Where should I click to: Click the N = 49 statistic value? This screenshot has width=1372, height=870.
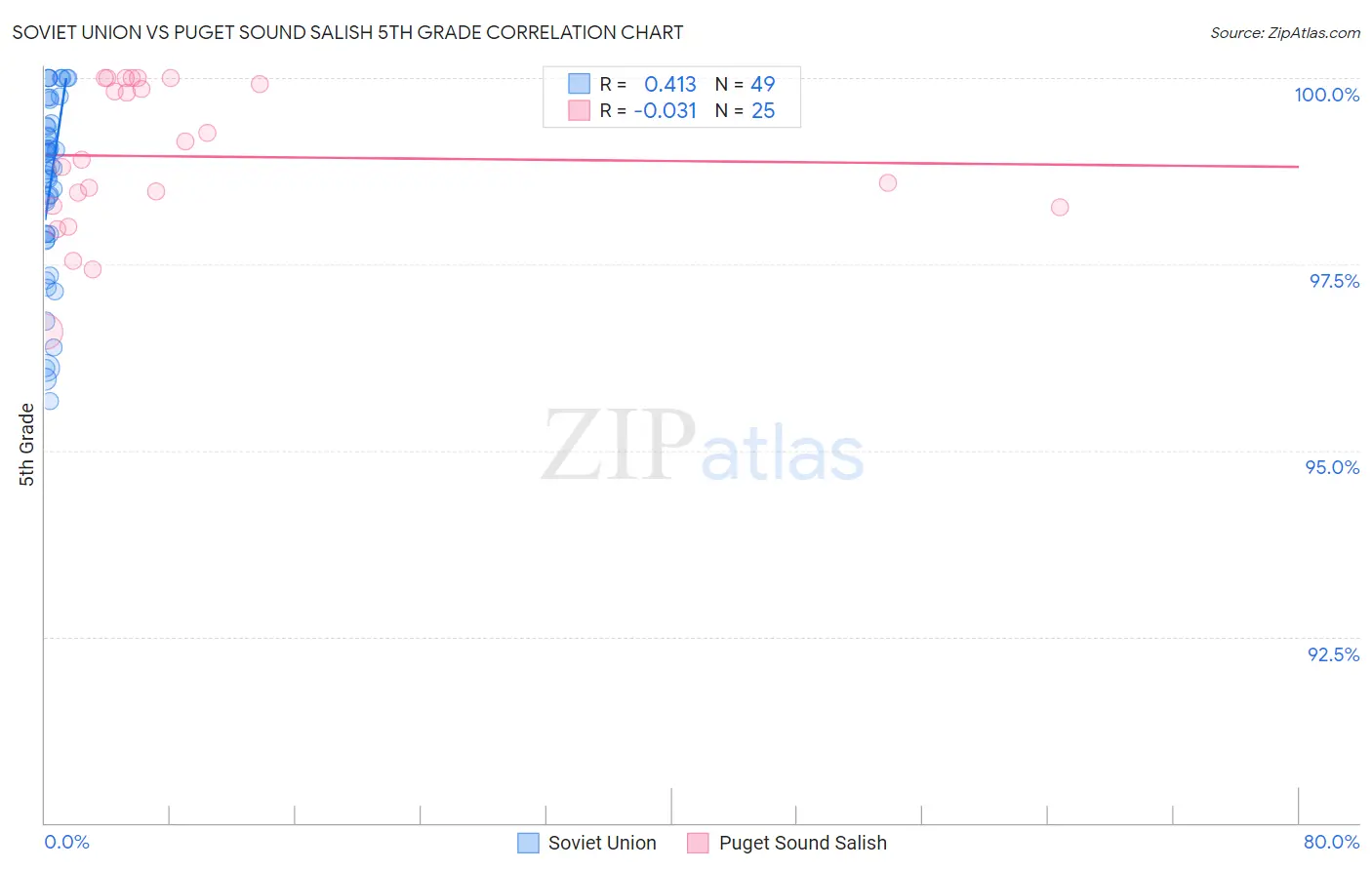[745, 84]
